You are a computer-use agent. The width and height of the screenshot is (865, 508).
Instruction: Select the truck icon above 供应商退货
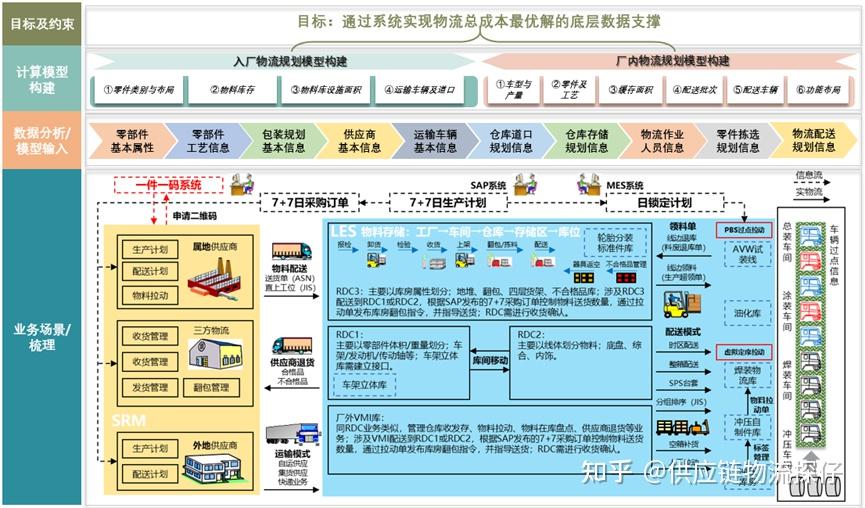(x=291, y=346)
